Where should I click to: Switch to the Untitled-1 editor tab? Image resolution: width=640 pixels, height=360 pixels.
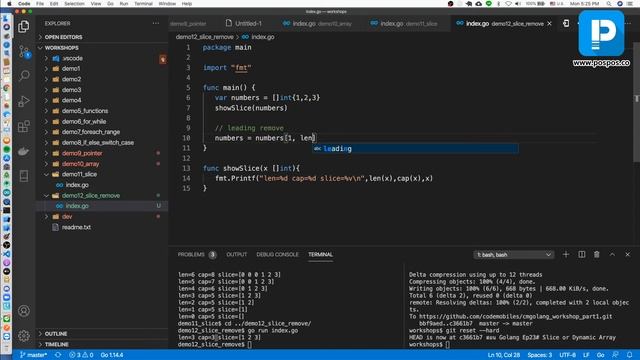point(243,24)
